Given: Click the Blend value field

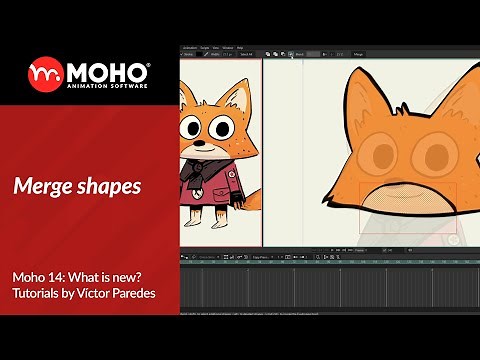Looking at the screenshot, I should click(313, 54).
